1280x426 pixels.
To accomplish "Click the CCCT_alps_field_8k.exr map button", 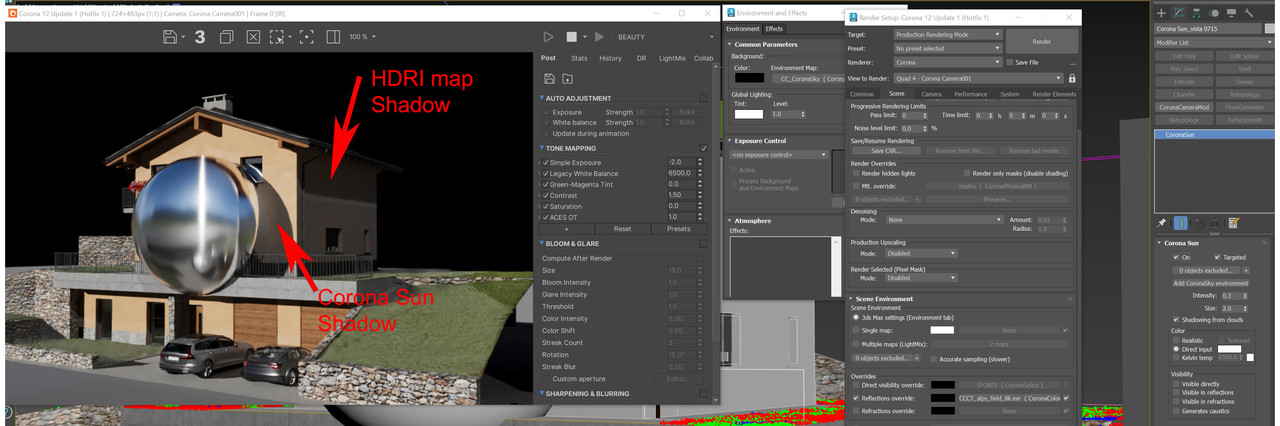I will pos(1009,398).
